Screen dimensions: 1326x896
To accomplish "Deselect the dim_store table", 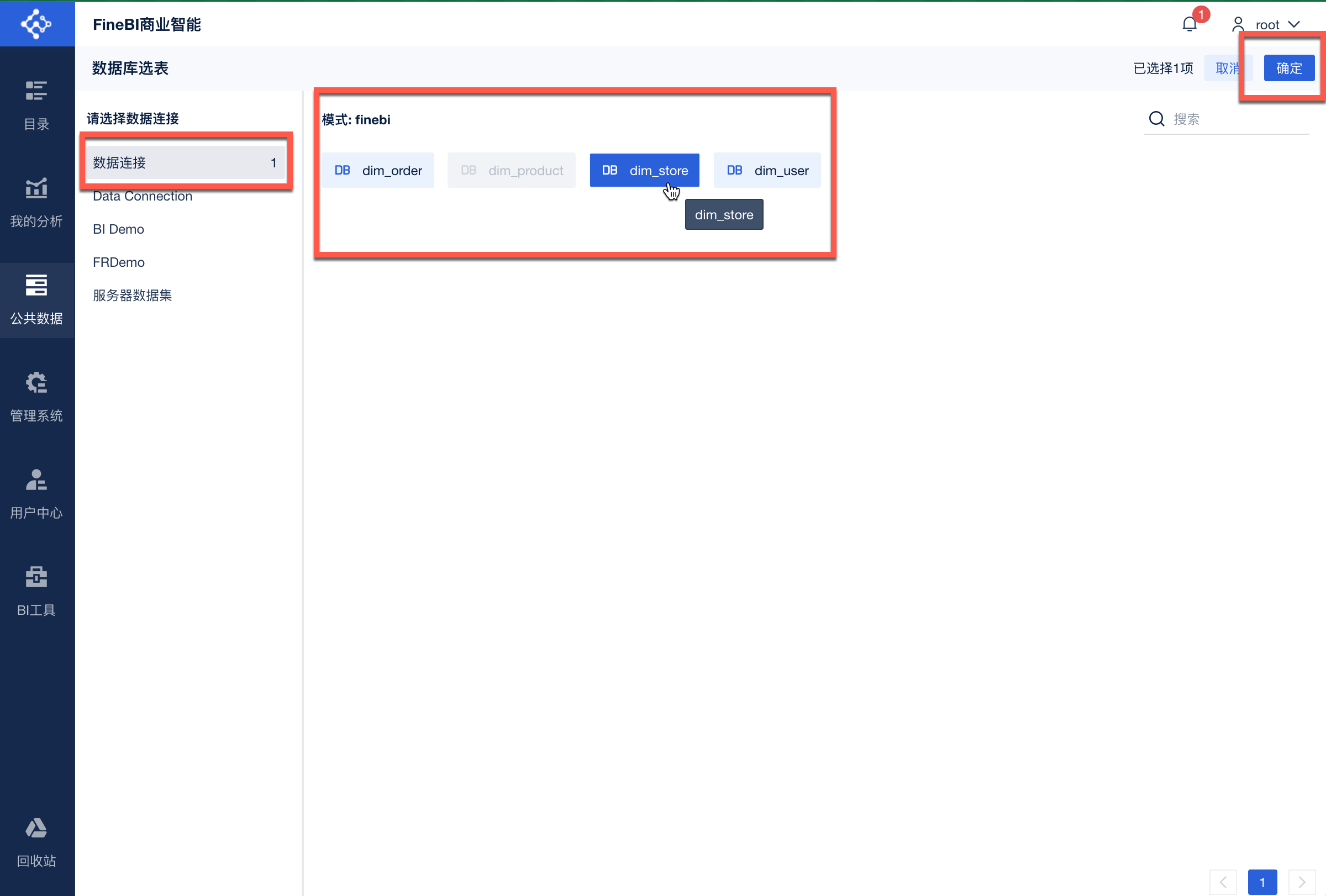I will pos(644,171).
